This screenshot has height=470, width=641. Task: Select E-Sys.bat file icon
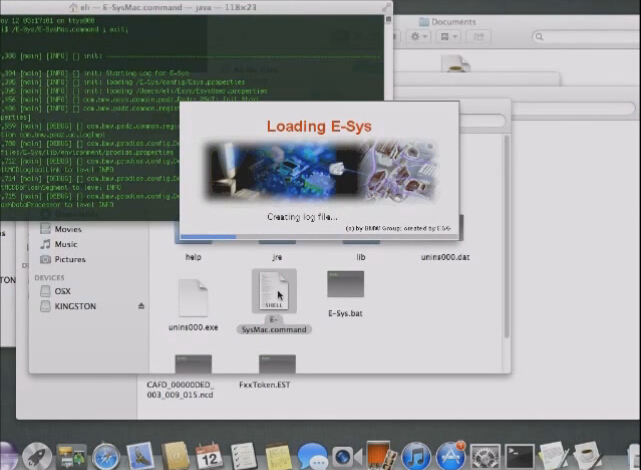[x=345, y=284]
